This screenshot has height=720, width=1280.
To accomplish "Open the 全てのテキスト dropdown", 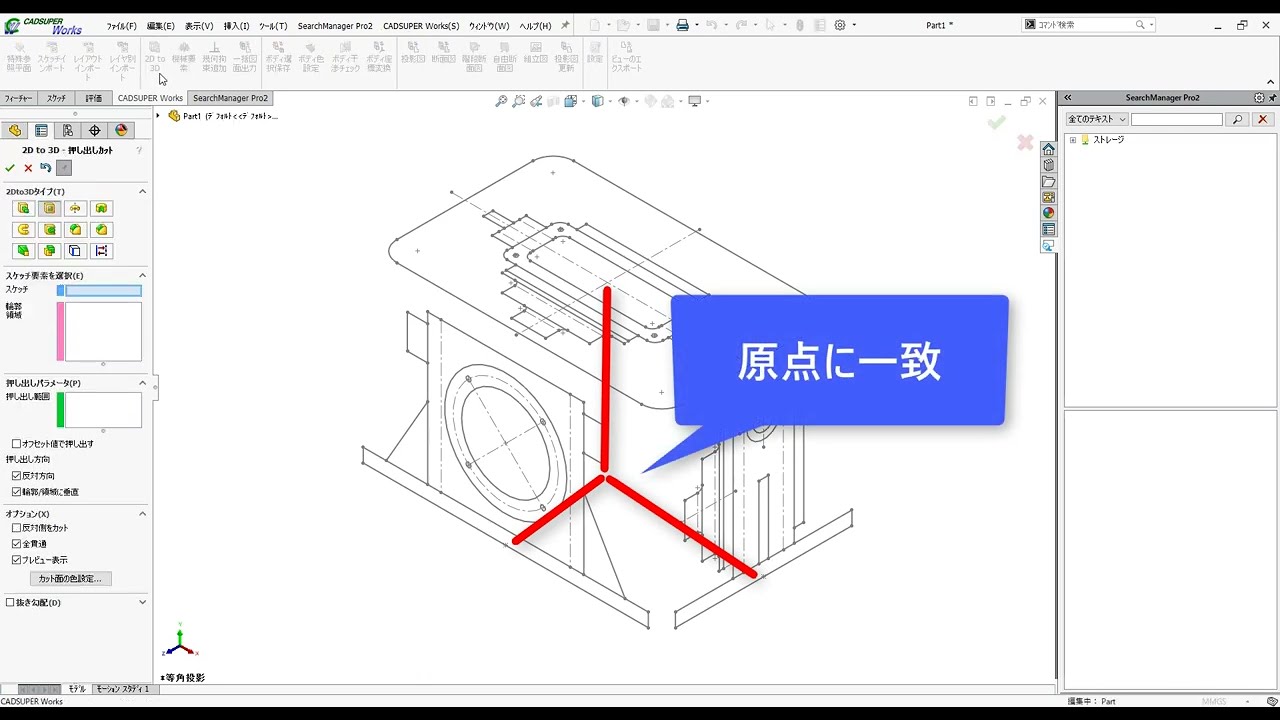I will tap(1097, 119).
